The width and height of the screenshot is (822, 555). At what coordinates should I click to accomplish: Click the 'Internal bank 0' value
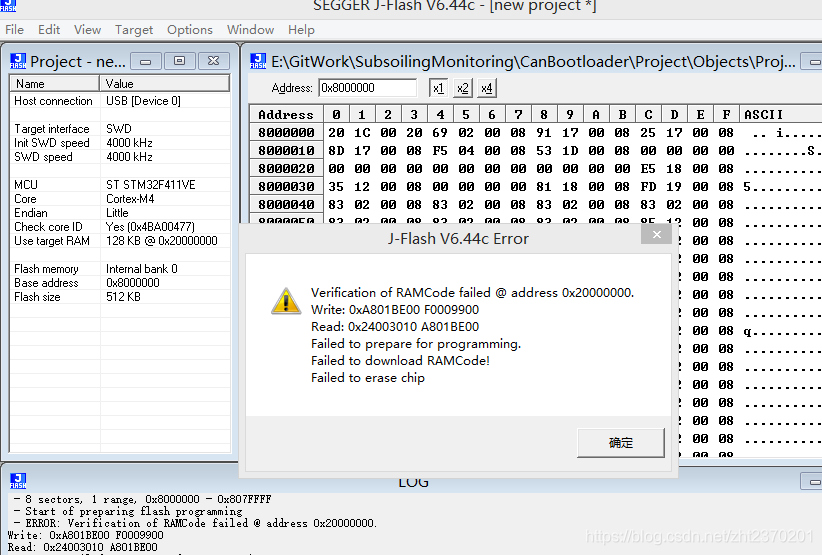tap(142, 269)
